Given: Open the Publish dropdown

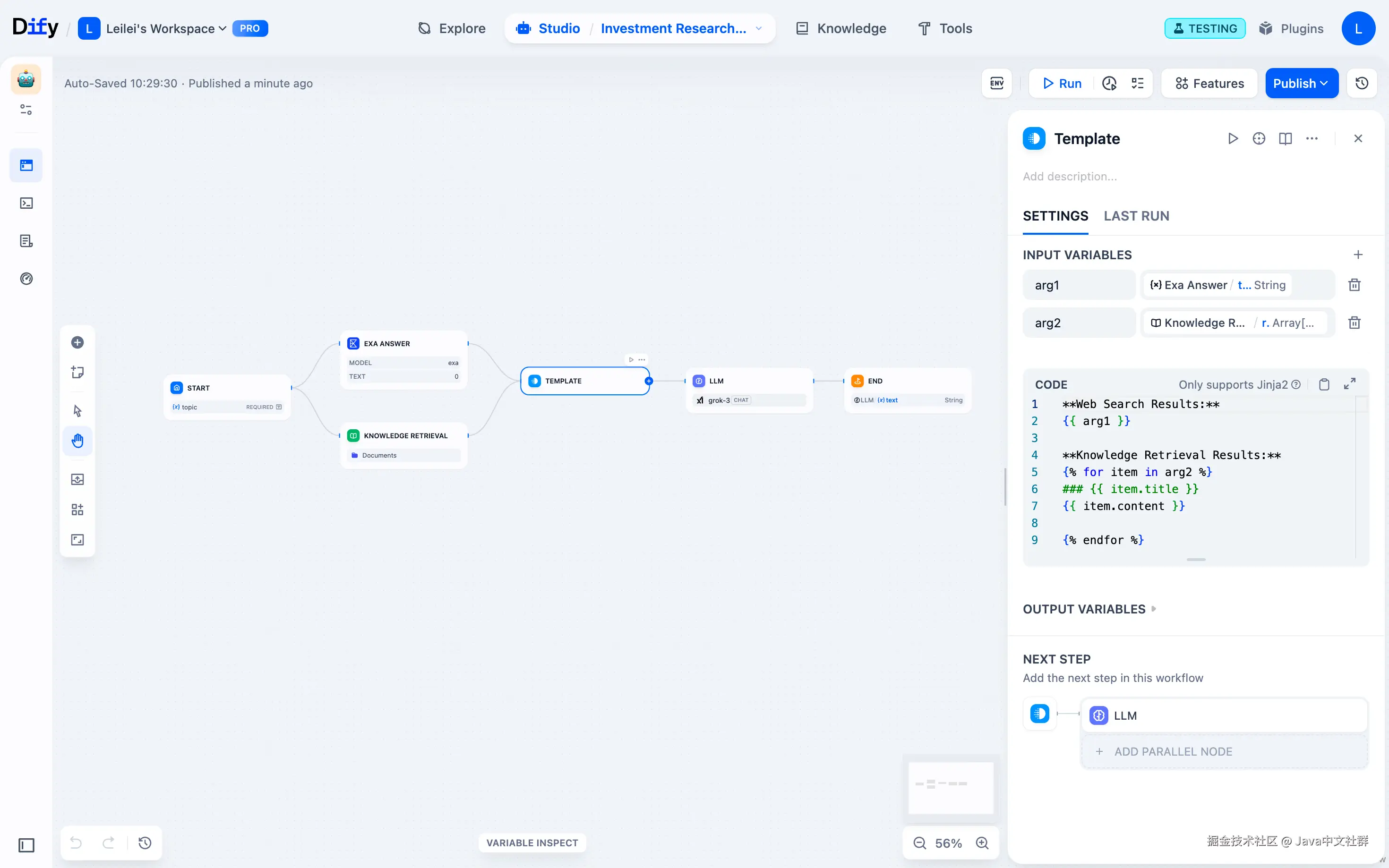Looking at the screenshot, I should [1301, 83].
